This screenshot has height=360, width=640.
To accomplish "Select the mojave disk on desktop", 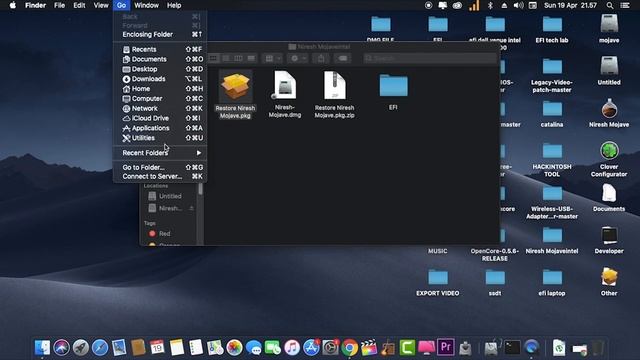I will tap(609, 29).
